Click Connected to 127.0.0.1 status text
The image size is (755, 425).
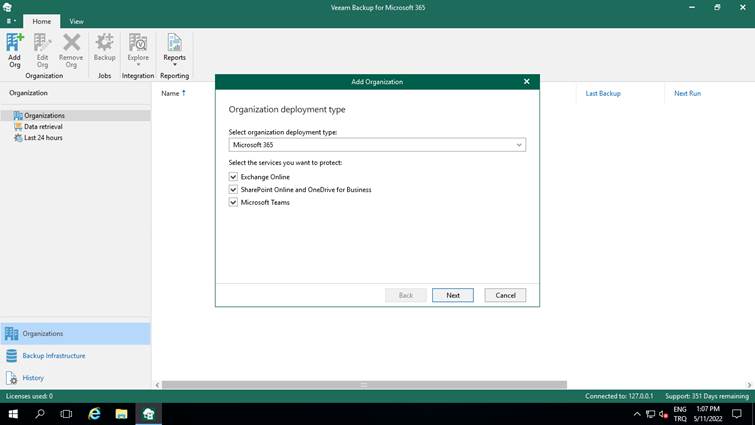point(619,396)
